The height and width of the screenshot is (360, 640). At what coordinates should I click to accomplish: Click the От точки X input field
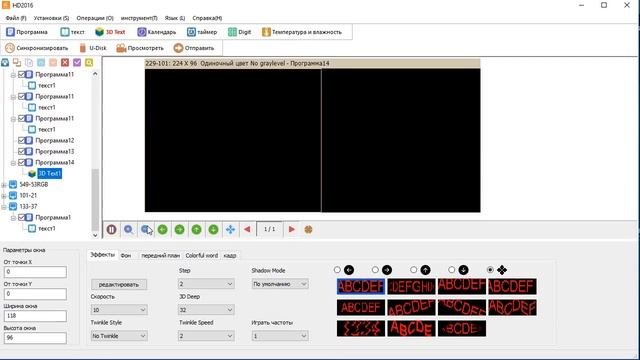(35, 272)
